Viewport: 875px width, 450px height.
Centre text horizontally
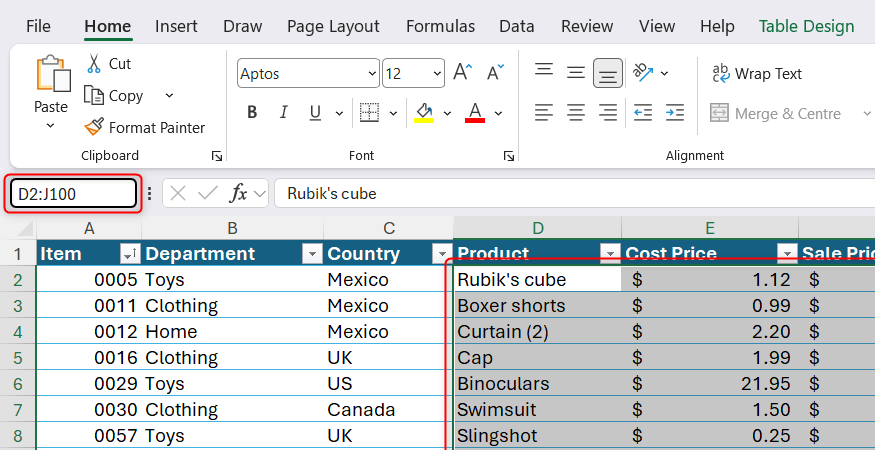pos(575,113)
